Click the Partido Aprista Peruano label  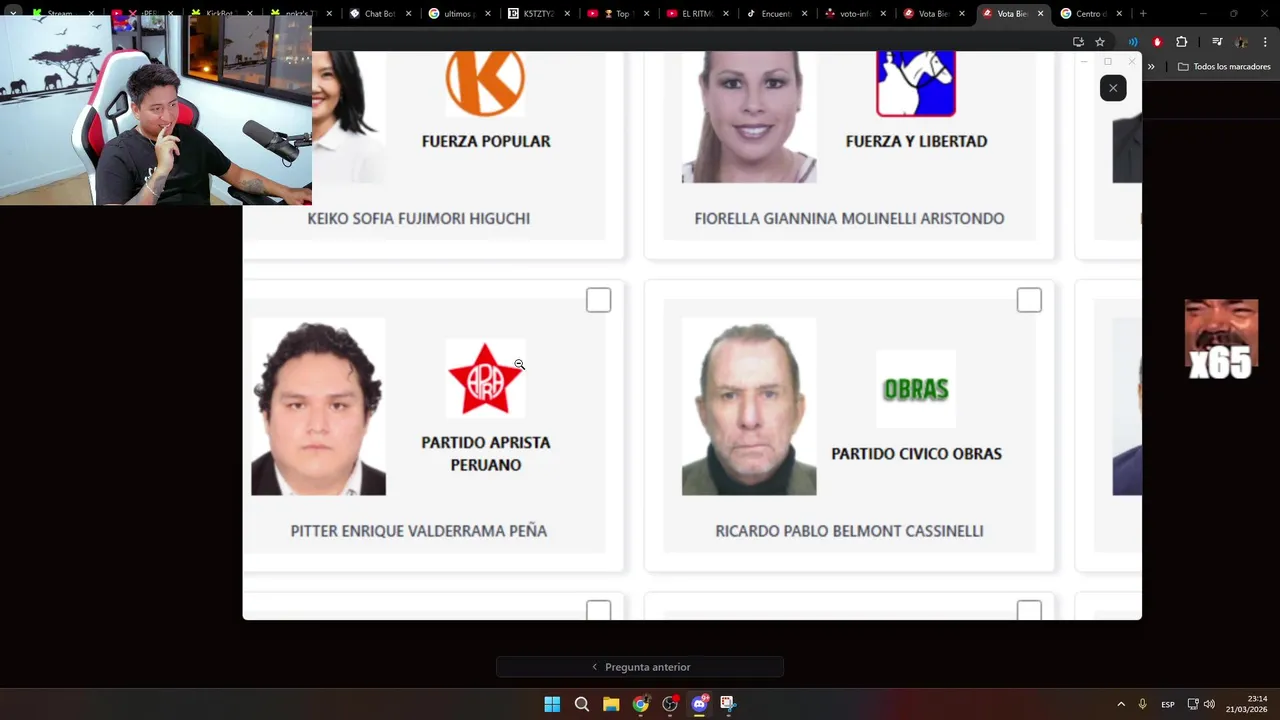click(485, 453)
